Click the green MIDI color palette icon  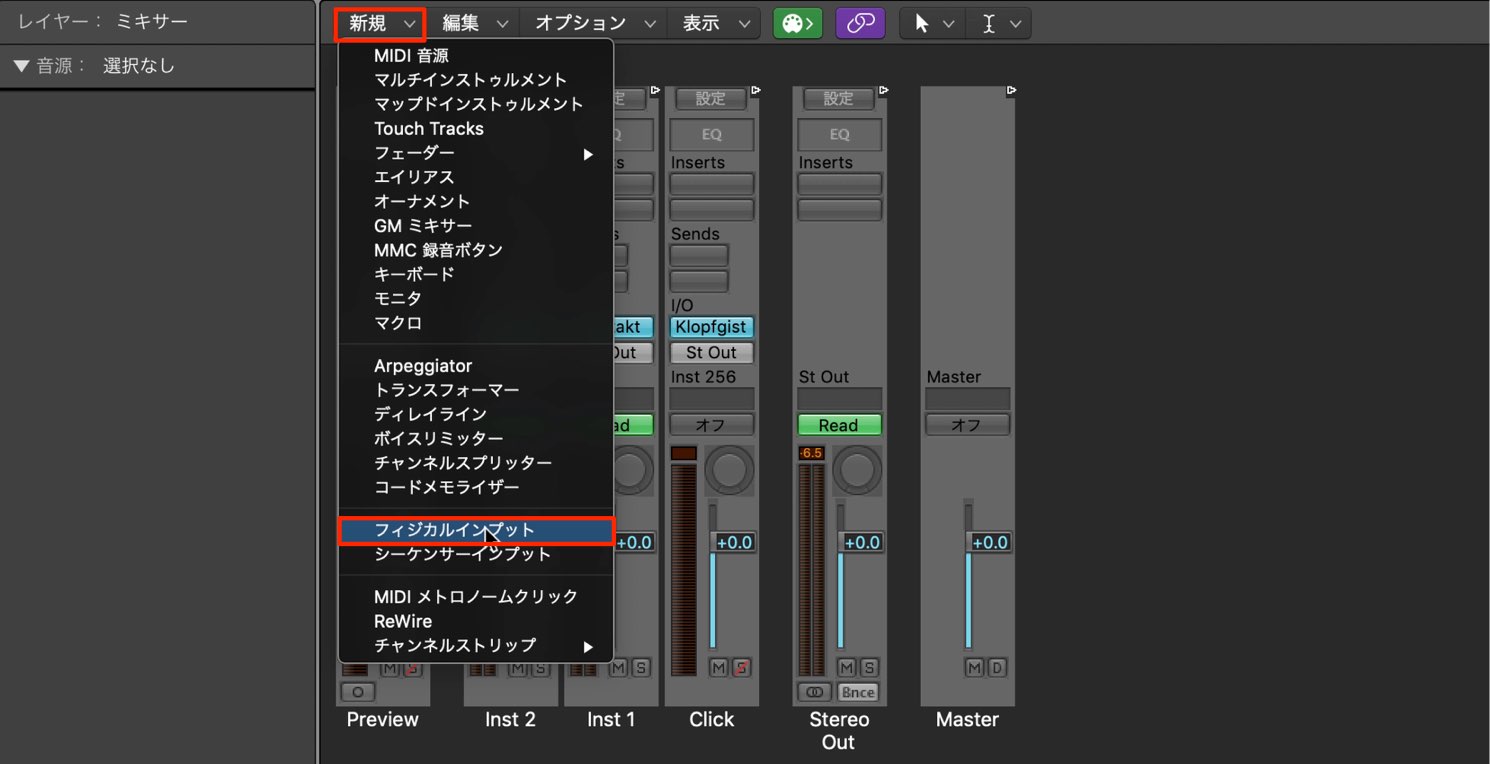(796, 23)
